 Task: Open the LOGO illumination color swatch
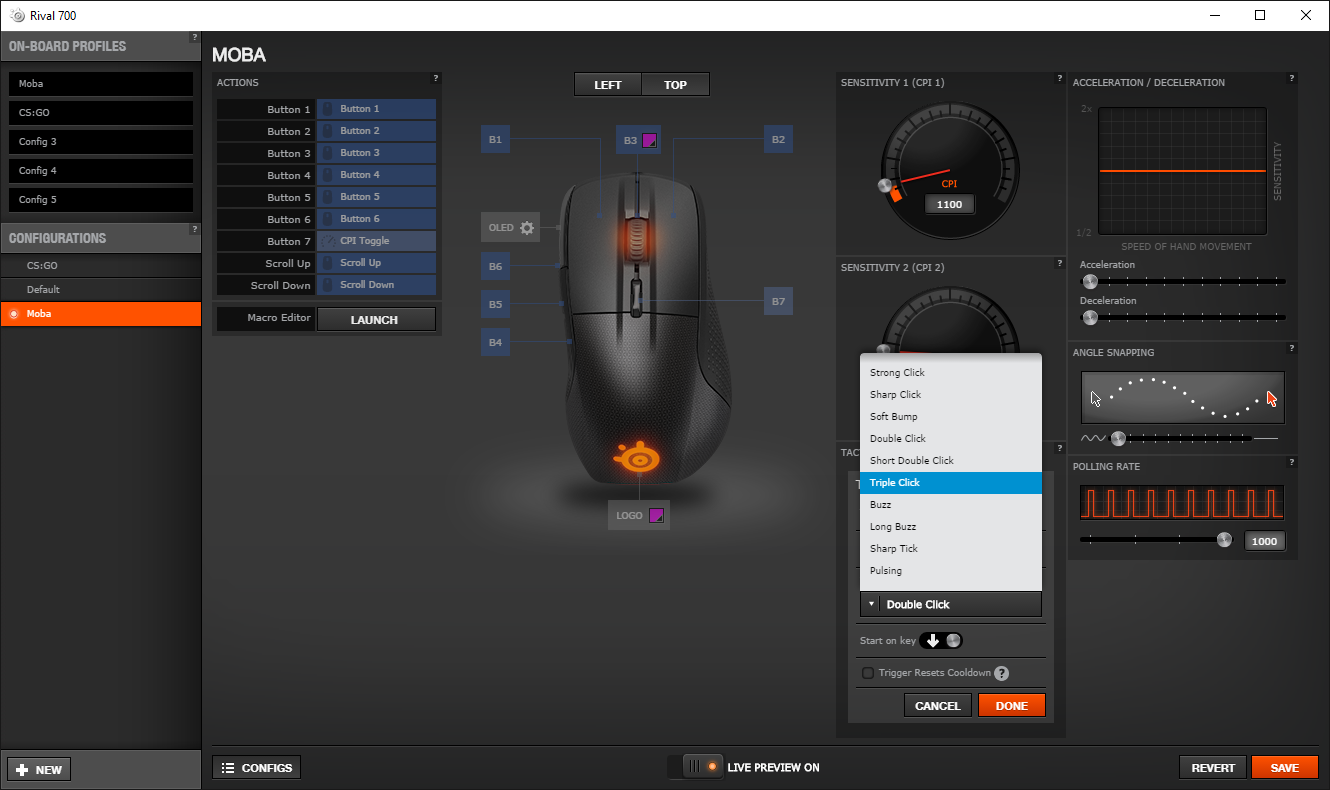[656, 516]
